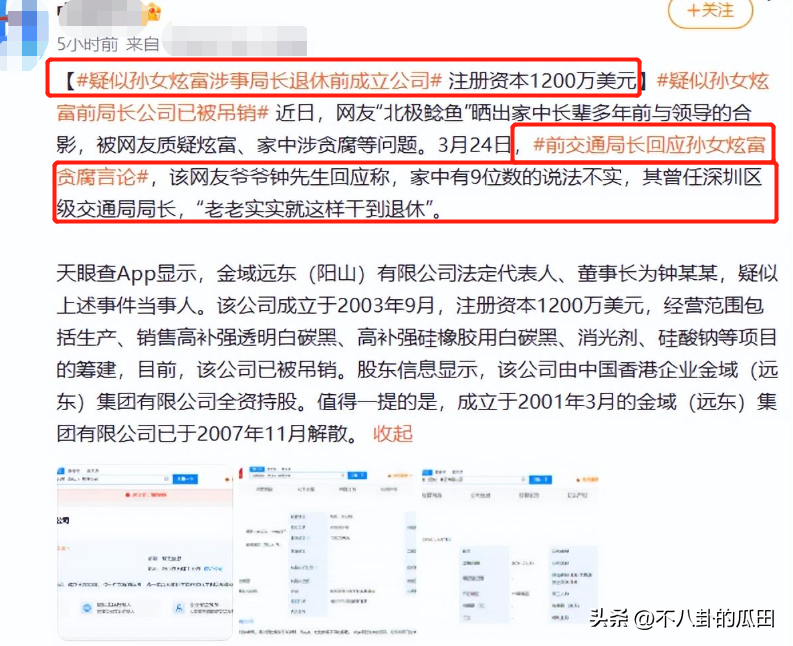This screenshot has width=793, height=646.
Task: Collapse the post text with 收起
Action: click(392, 433)
